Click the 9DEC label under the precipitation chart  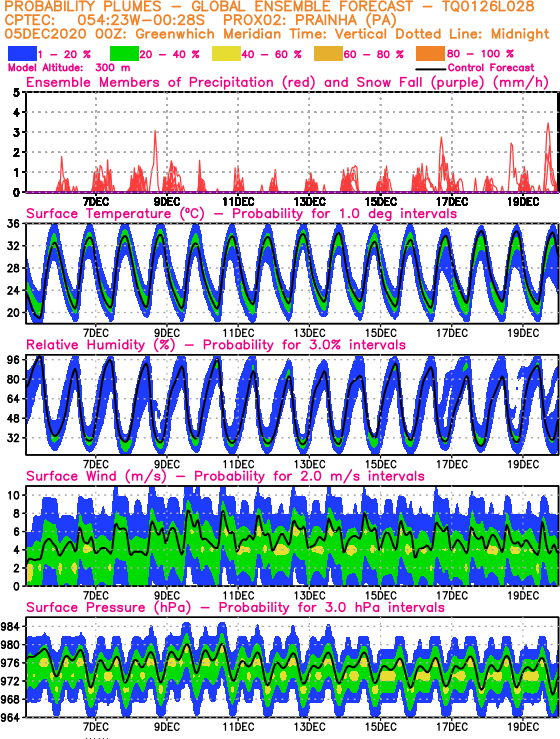(x=167, y=202)
